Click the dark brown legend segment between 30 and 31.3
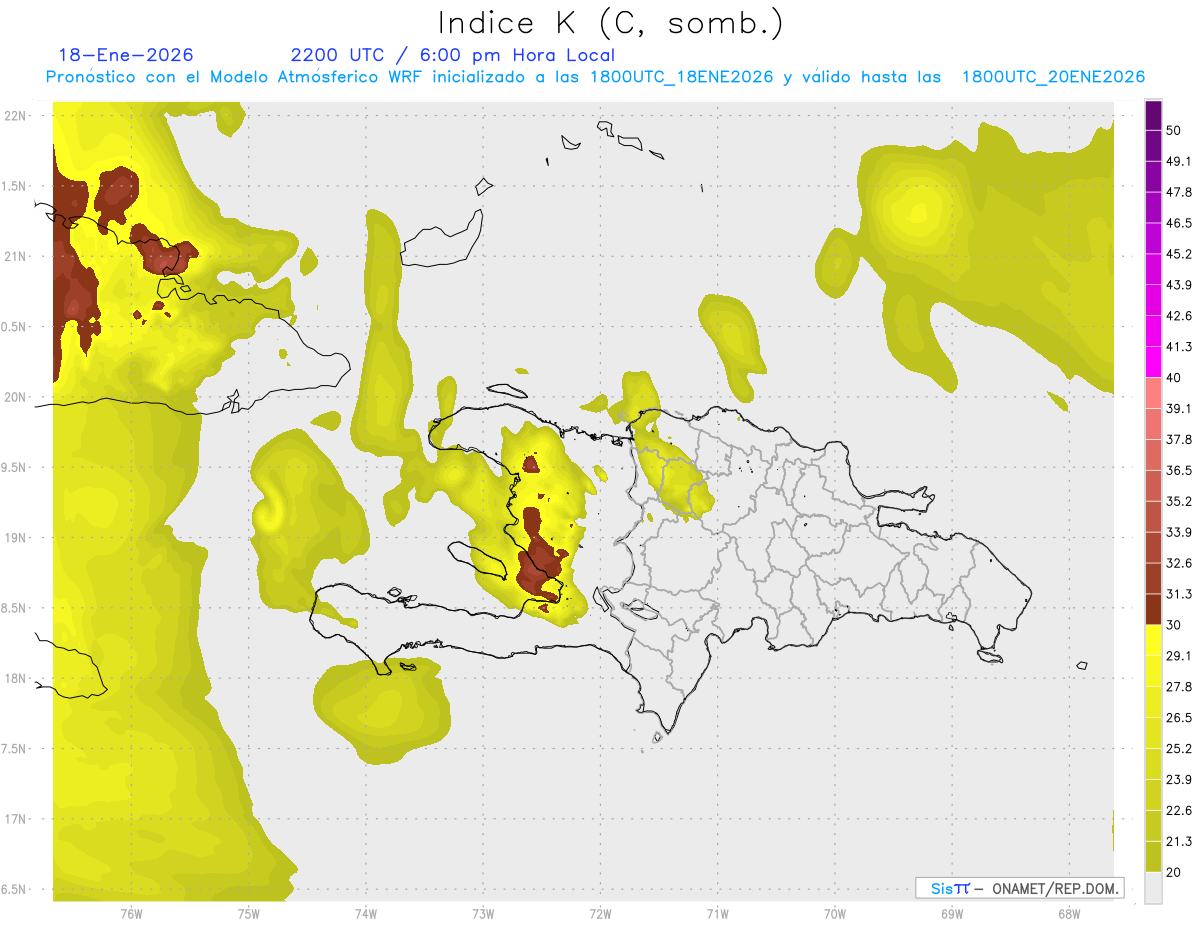1200x927 pixels. [1153, 610]
